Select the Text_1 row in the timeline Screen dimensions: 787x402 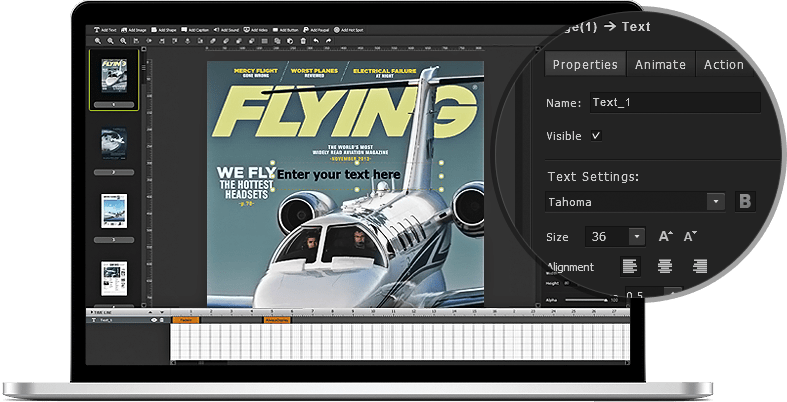pos(127,320)
